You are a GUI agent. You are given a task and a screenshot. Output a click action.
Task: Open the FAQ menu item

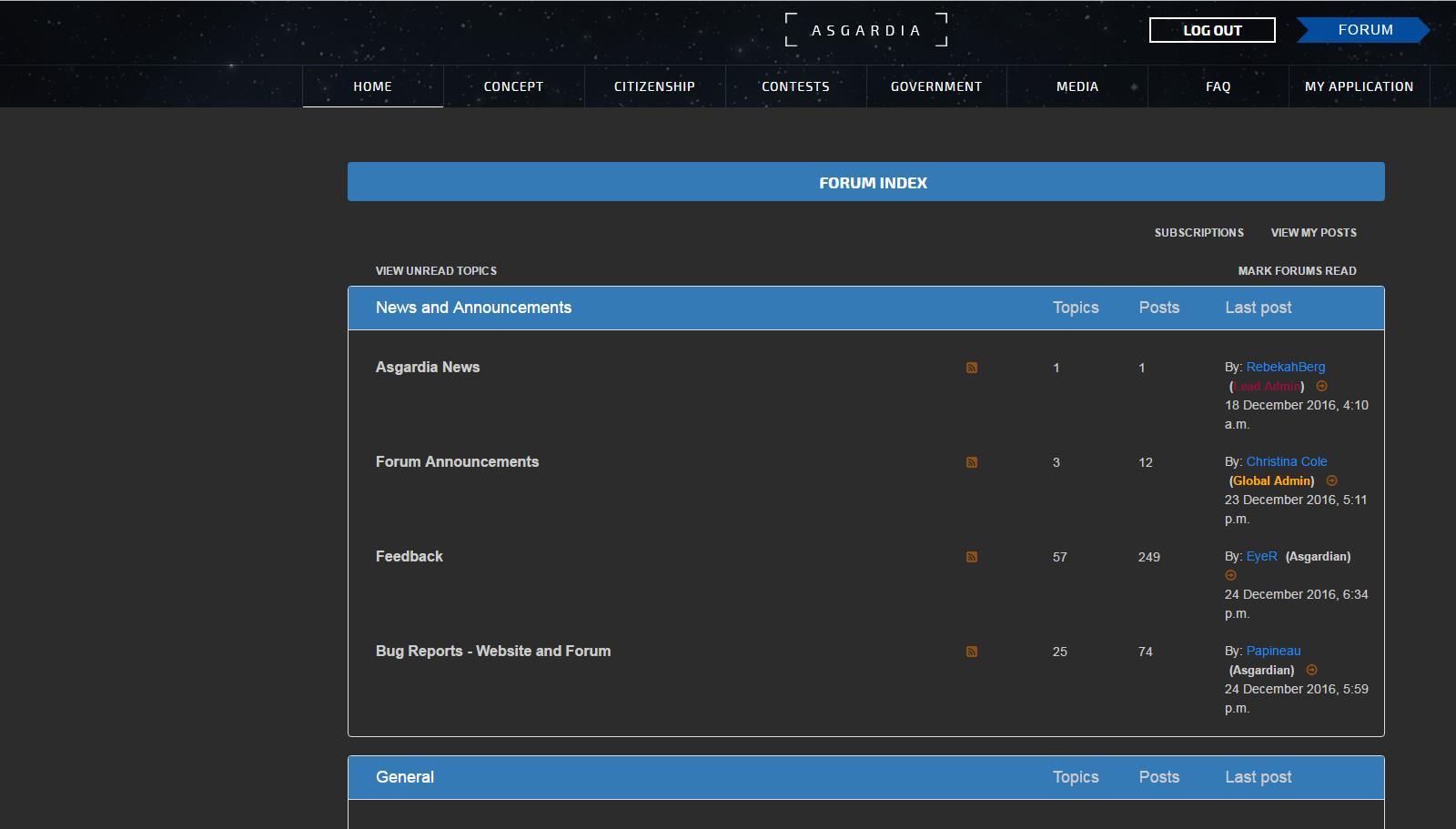coord(1218,86)
